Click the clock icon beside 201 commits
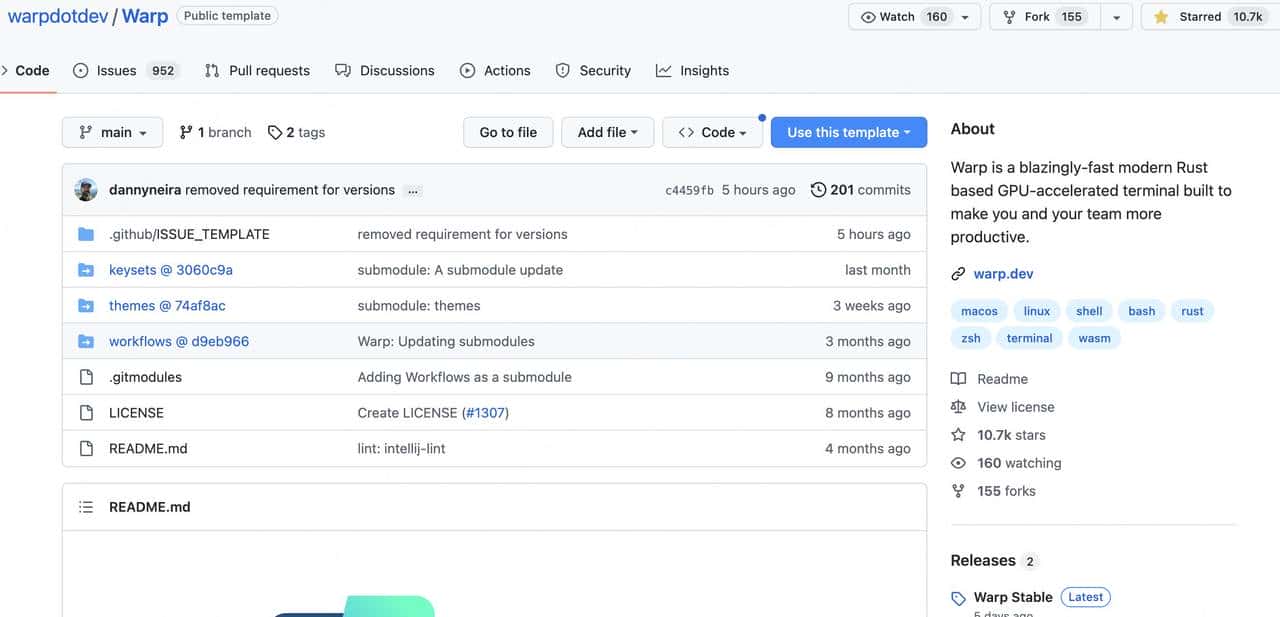 click(x=818, y=190)
